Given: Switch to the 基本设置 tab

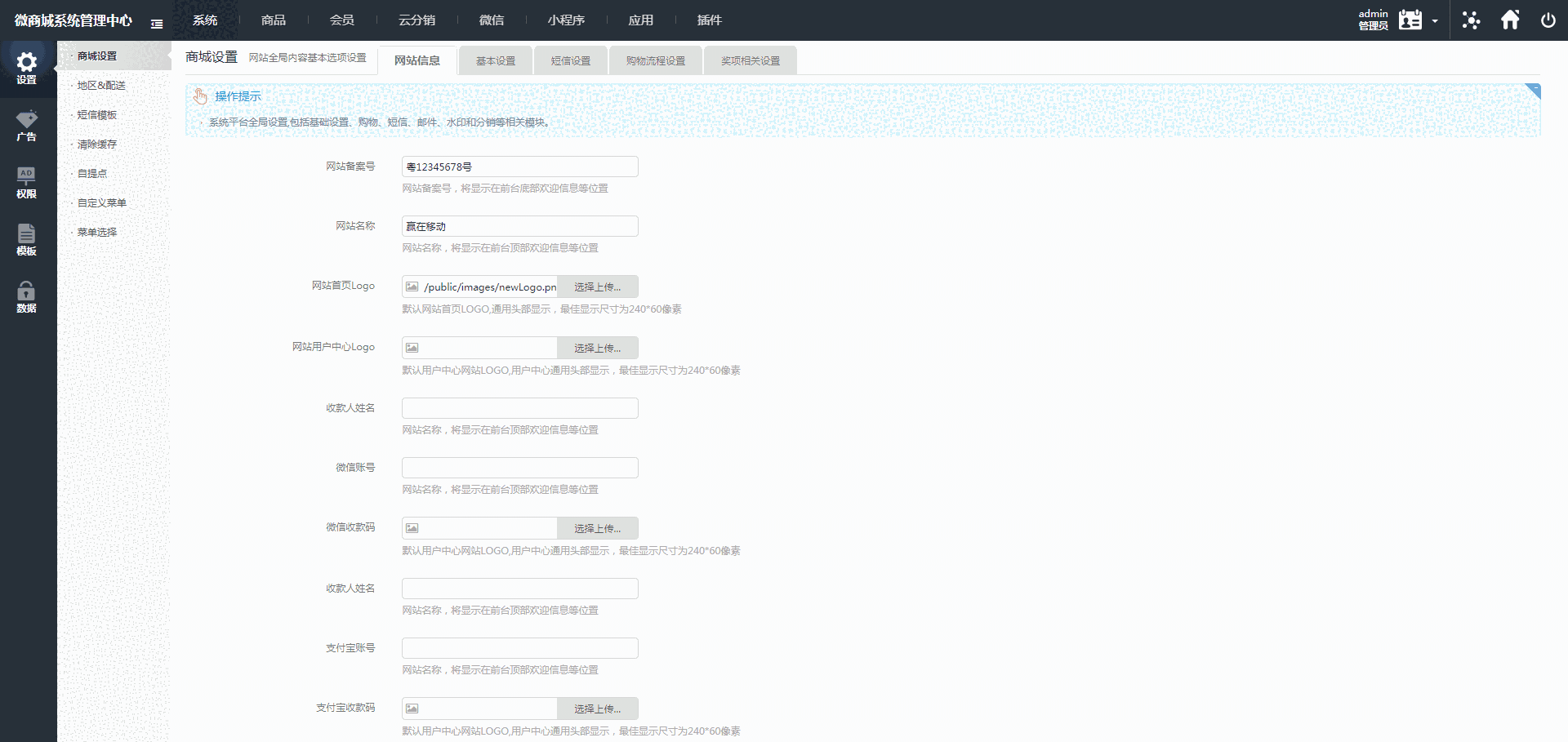Looking at the screenshot, I should click(496, 61).
